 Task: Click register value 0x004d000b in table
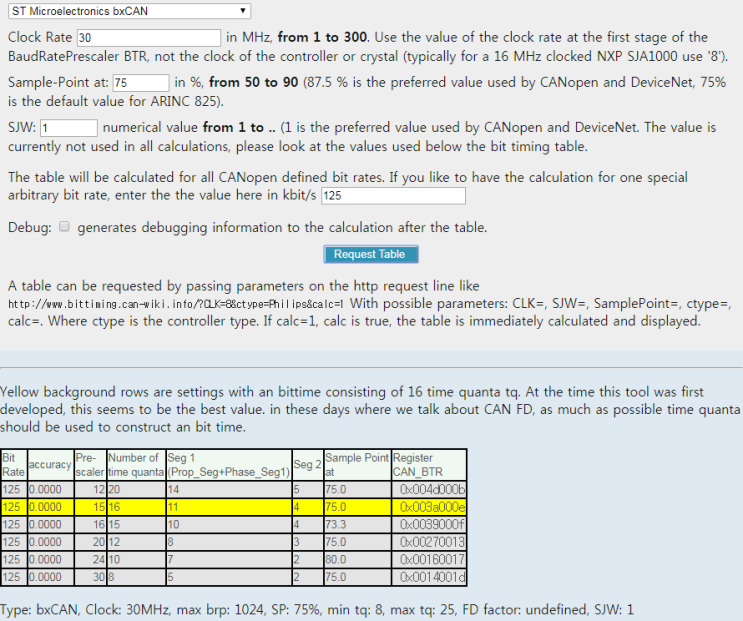(x=431, y=490)
